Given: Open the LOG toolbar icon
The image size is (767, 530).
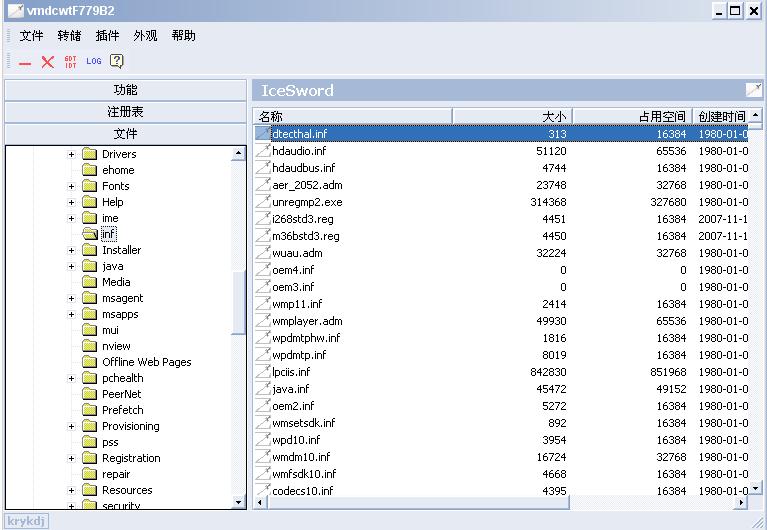Looking at the screenshot, I should coord(93,61).
